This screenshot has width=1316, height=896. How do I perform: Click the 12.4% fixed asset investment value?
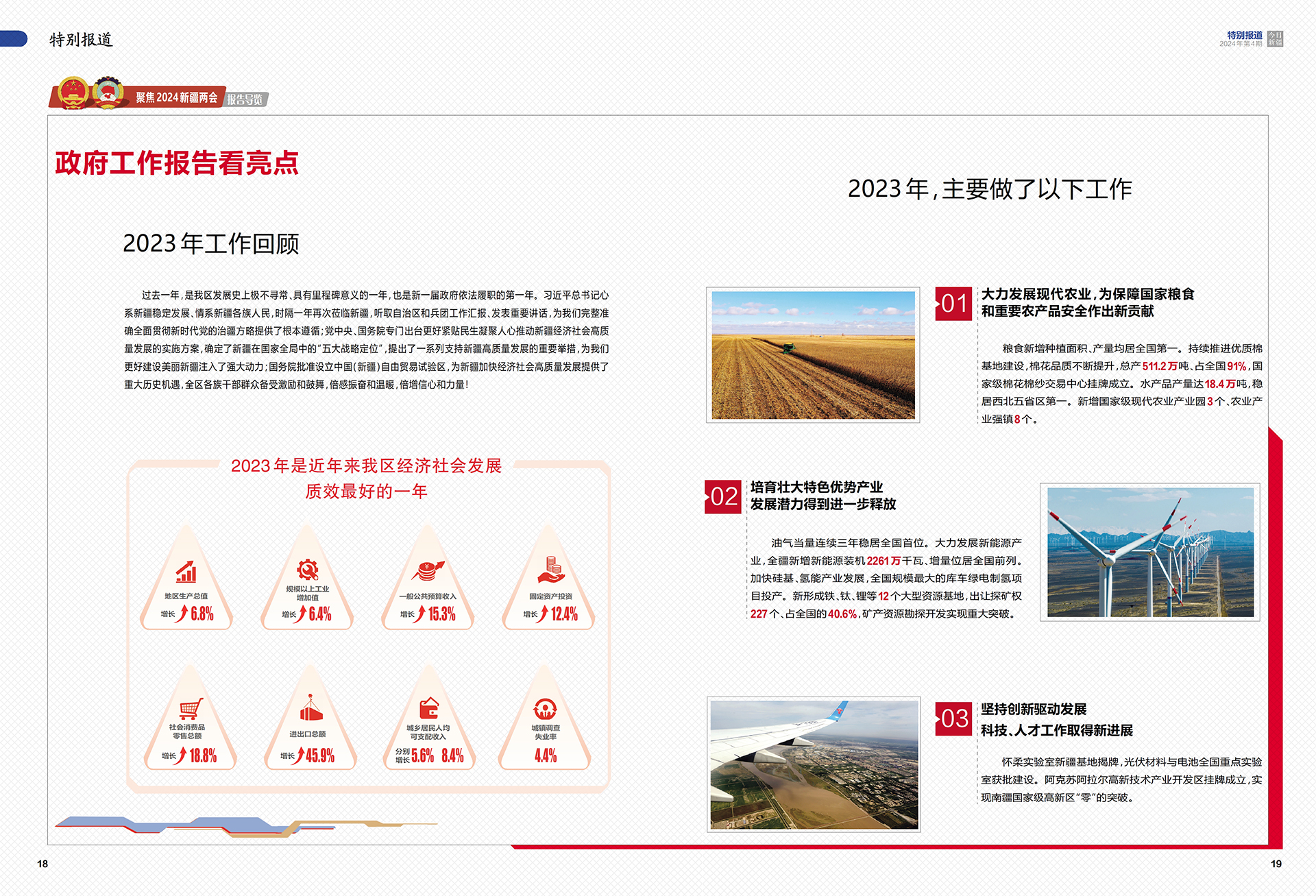(x=564, y=614)
